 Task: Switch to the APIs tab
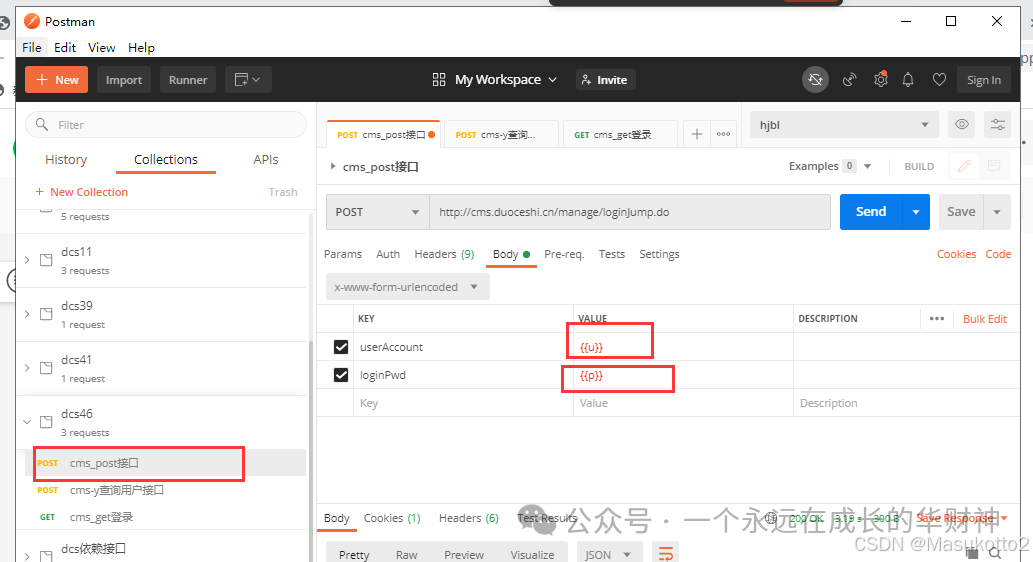(x=265, y=159)
